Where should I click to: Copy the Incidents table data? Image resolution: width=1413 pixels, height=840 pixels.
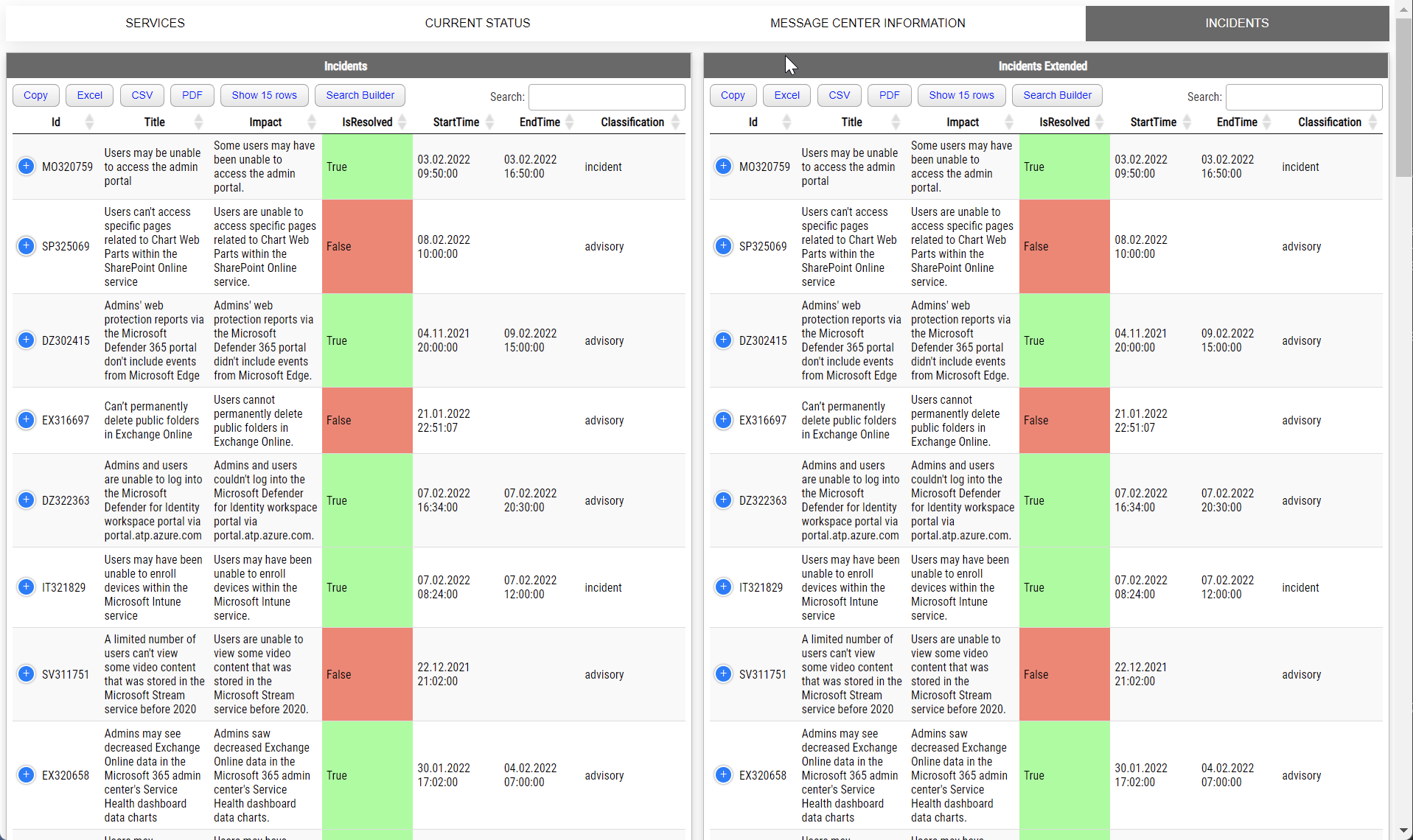point(35,95)
